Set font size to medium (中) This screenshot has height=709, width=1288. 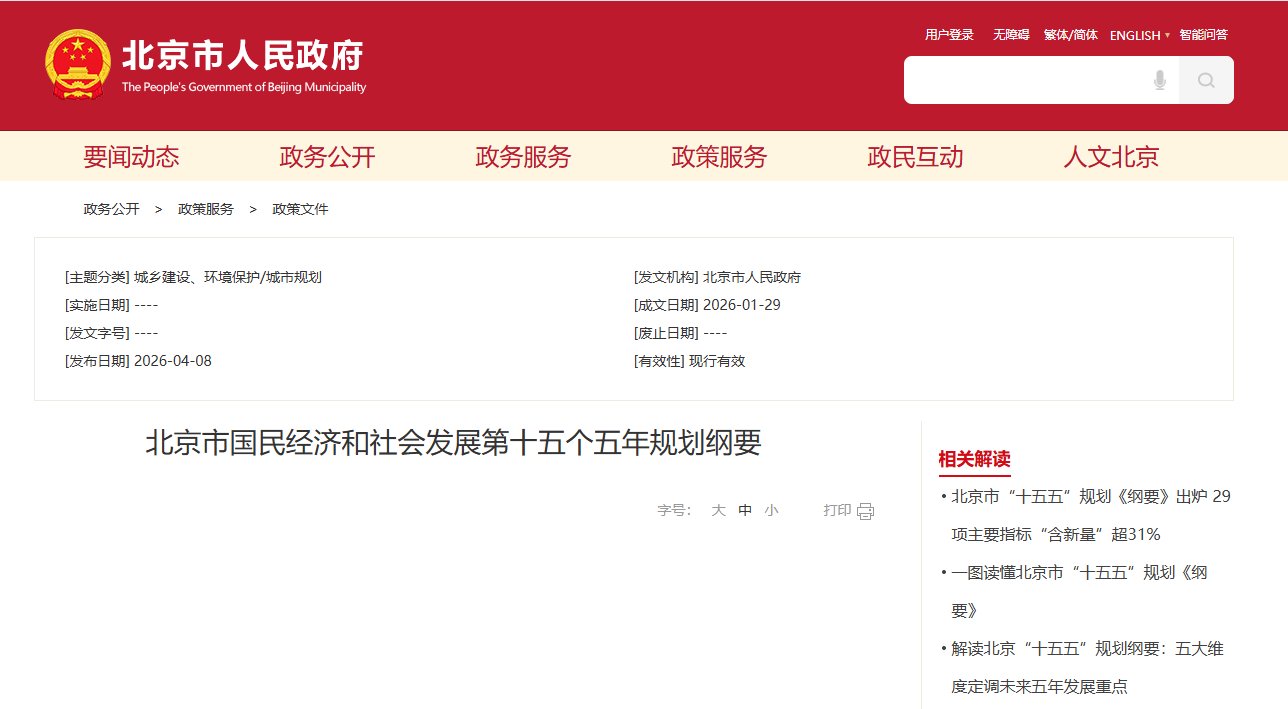point(745,510)
